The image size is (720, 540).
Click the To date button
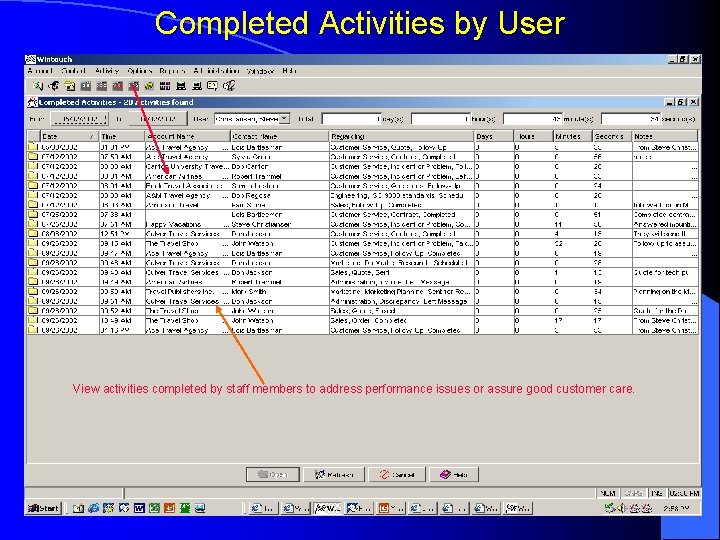click(x=158, y=119)
